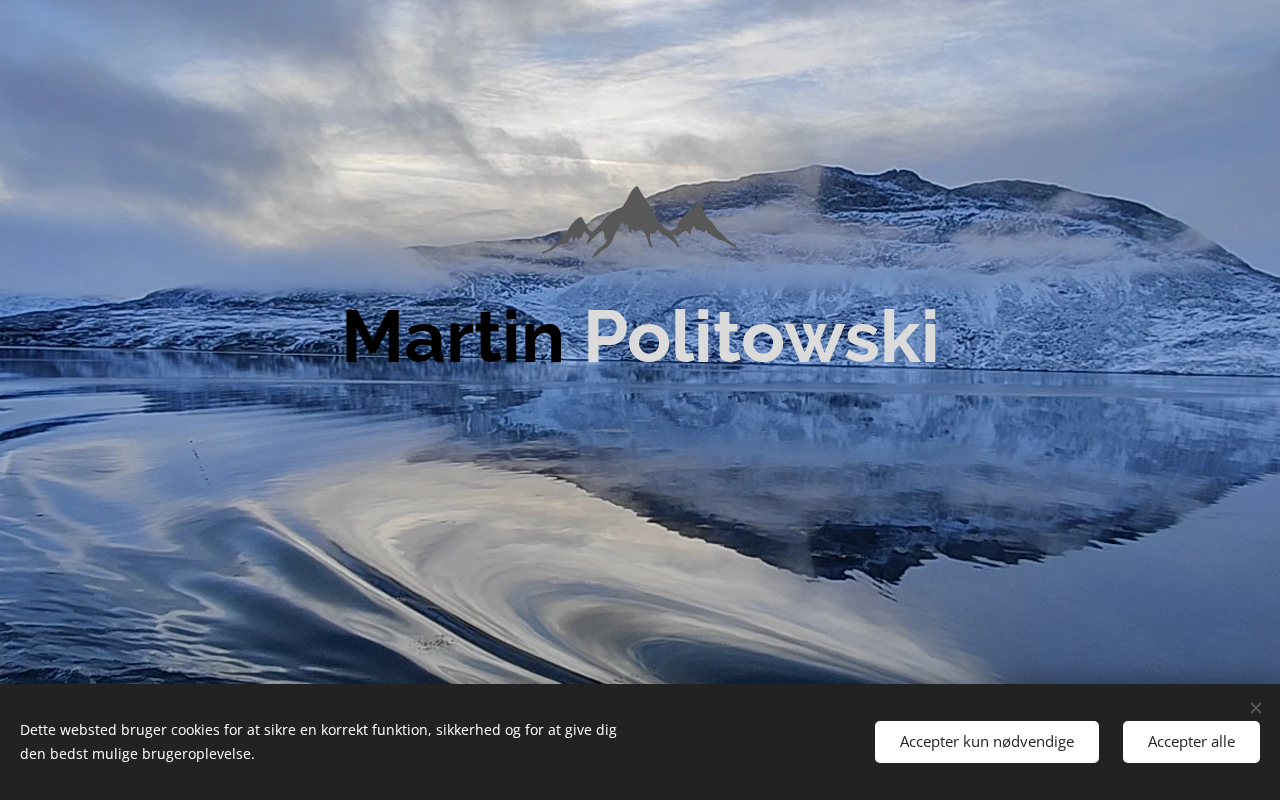
Task: Click the letter M of Martin
Action: tap(375, 338)
